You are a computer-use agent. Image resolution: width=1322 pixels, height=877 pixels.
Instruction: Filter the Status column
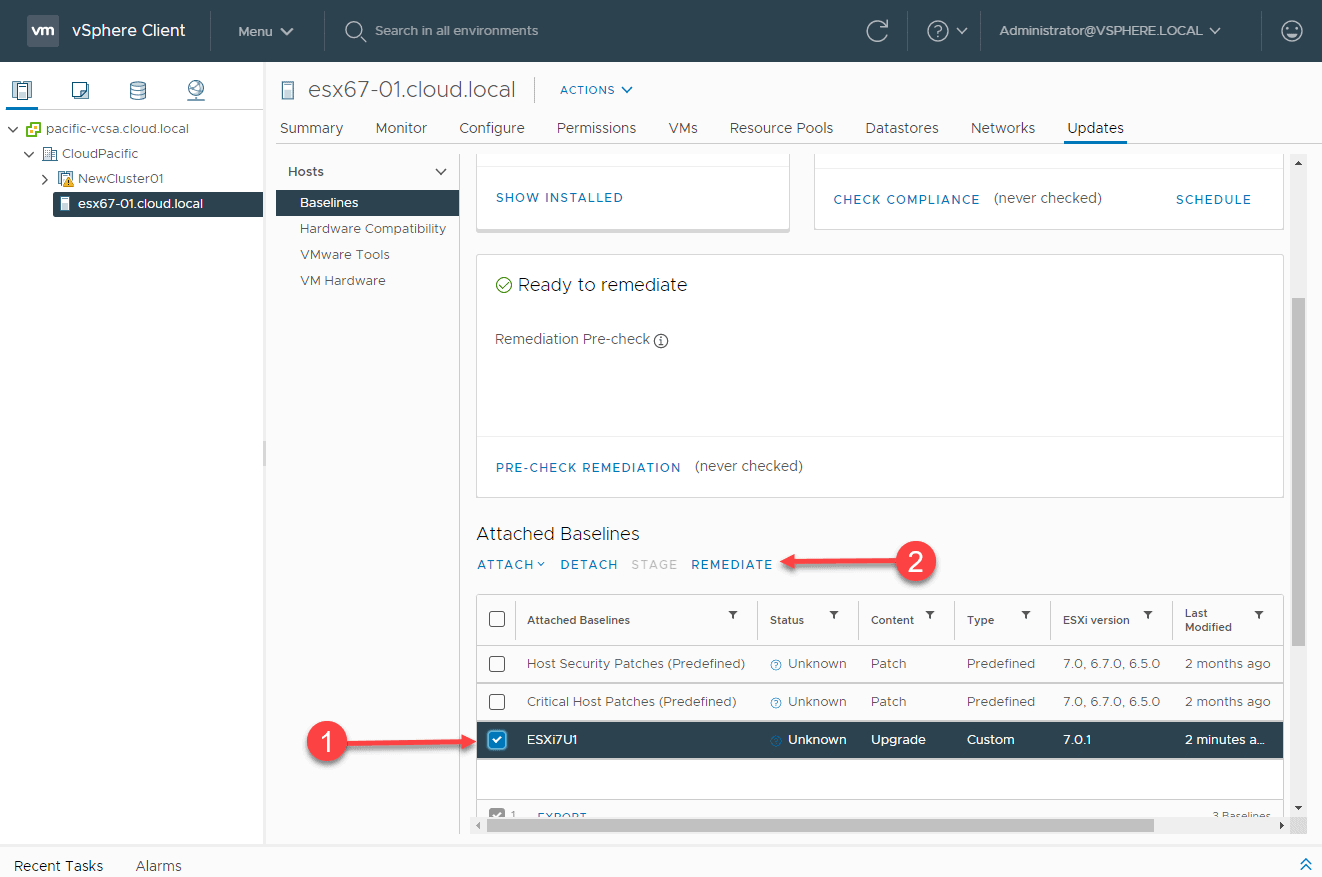coord(834,615)
